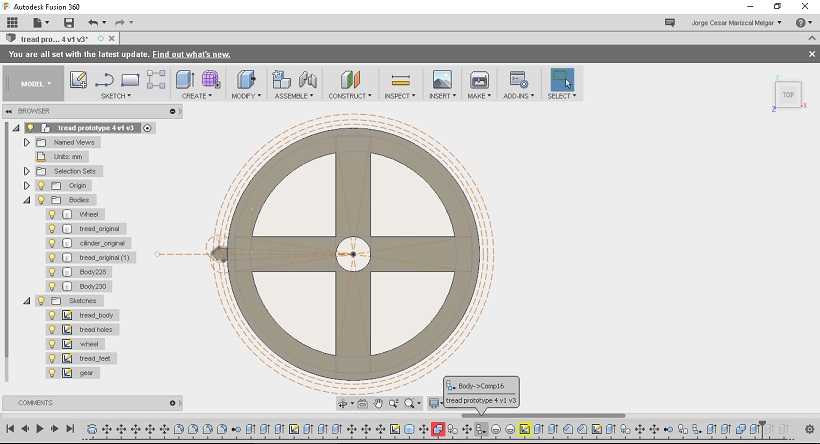Open timeline settings gear

click(x=810, y=429)
